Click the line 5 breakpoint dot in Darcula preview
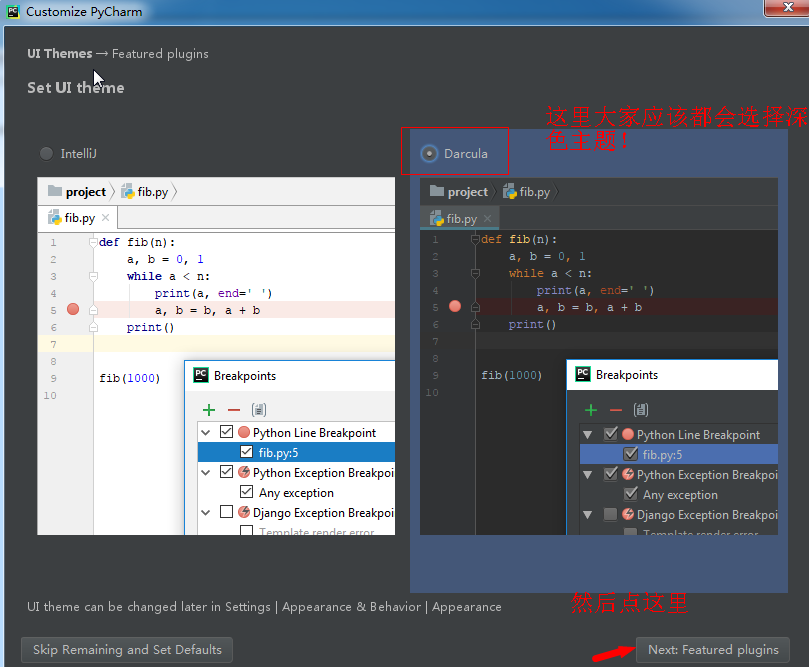 455,306
